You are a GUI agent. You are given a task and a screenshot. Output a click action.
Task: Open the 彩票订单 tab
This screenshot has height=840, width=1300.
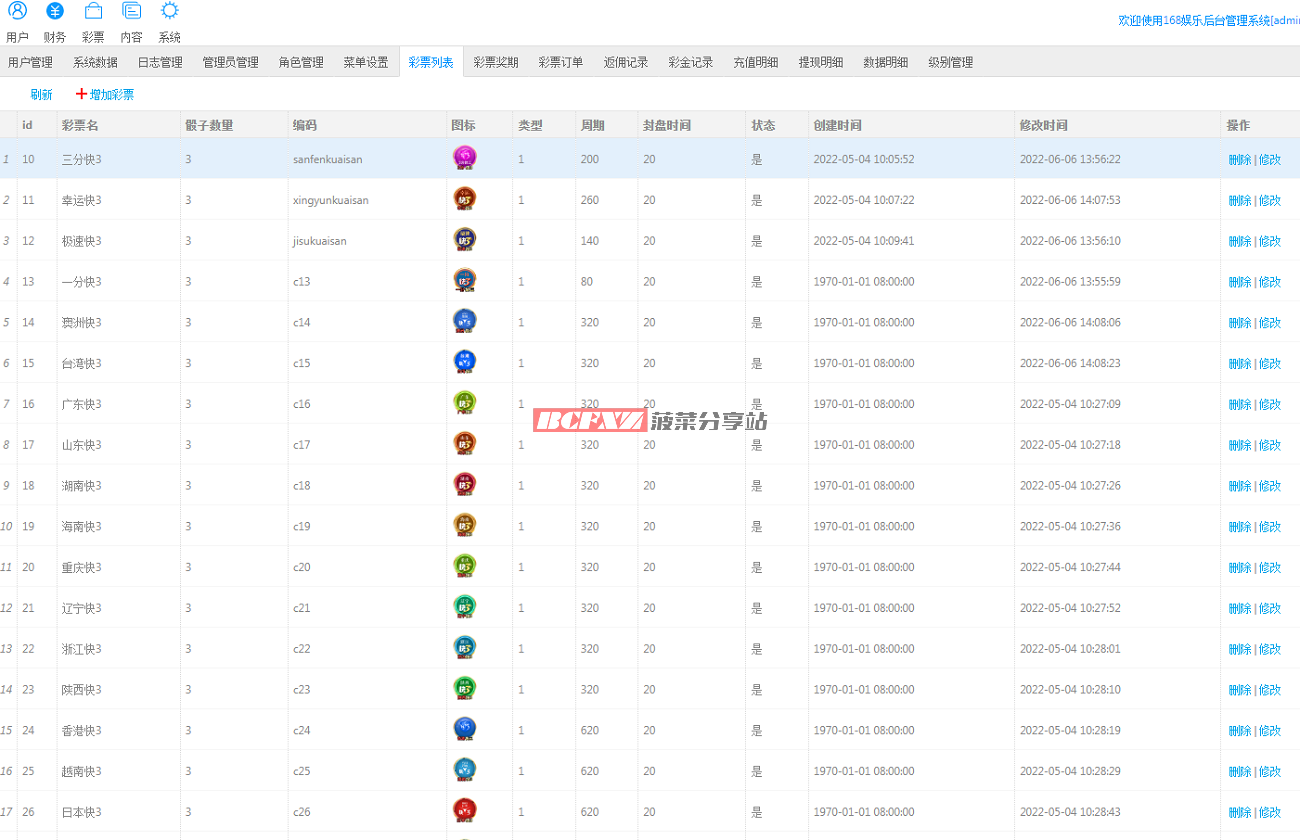coord(561,62)
